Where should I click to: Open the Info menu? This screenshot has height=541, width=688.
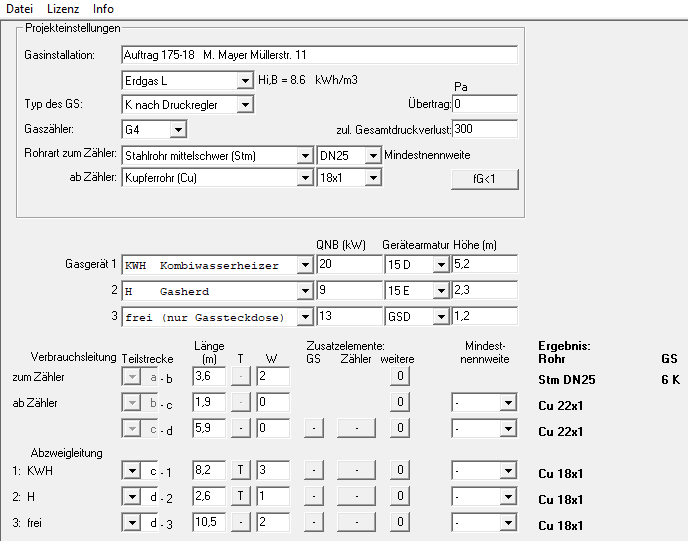[103, 9]
